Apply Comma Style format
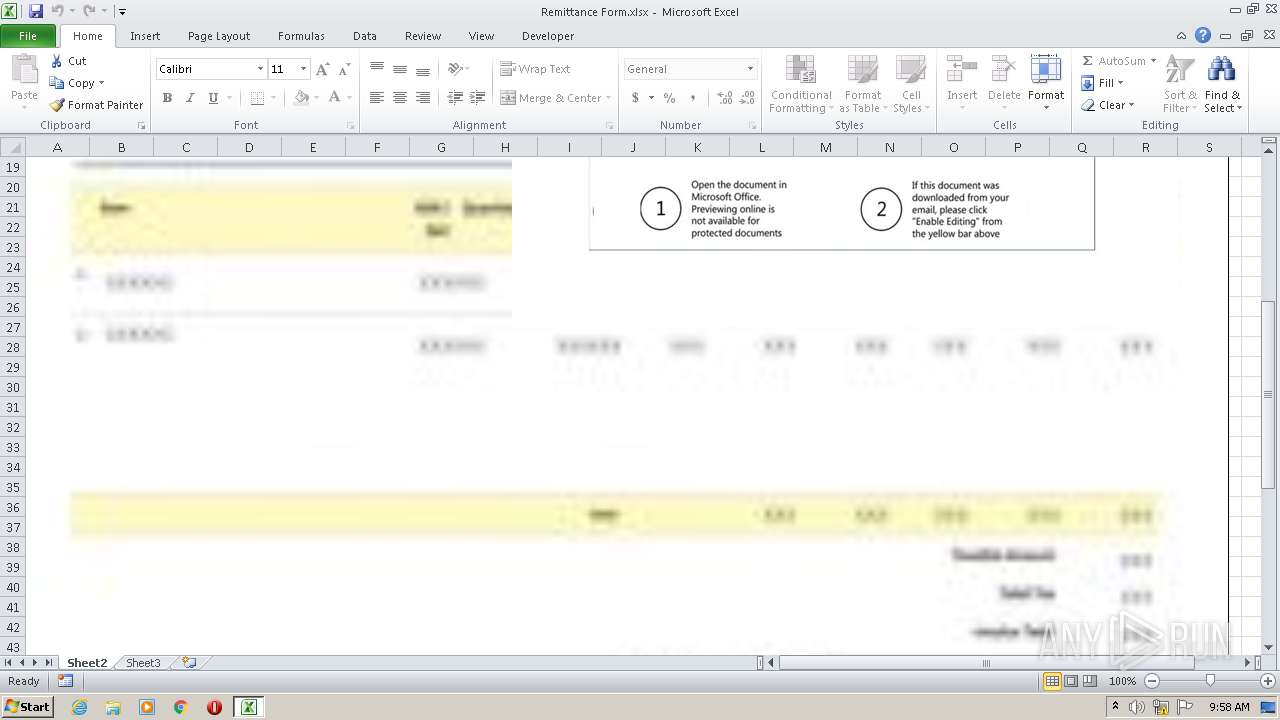Screen dimensions: 1280x720 coord(692,98)
